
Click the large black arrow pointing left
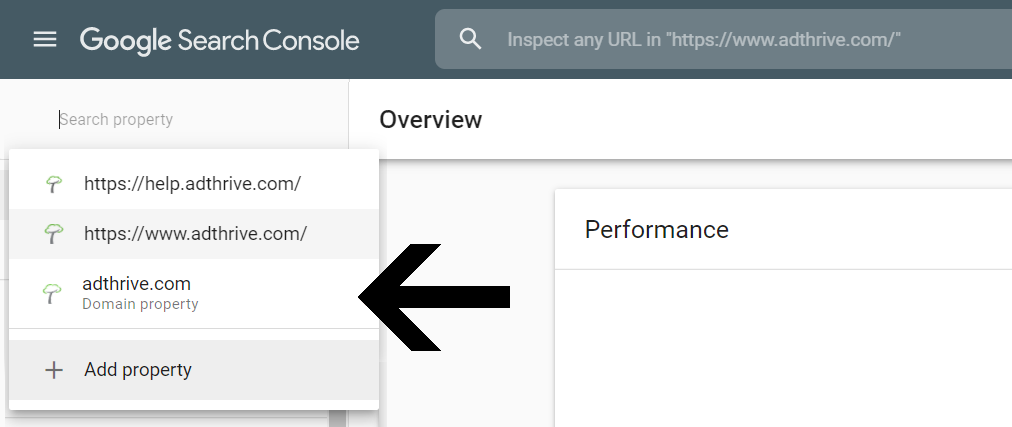[434, 297]
